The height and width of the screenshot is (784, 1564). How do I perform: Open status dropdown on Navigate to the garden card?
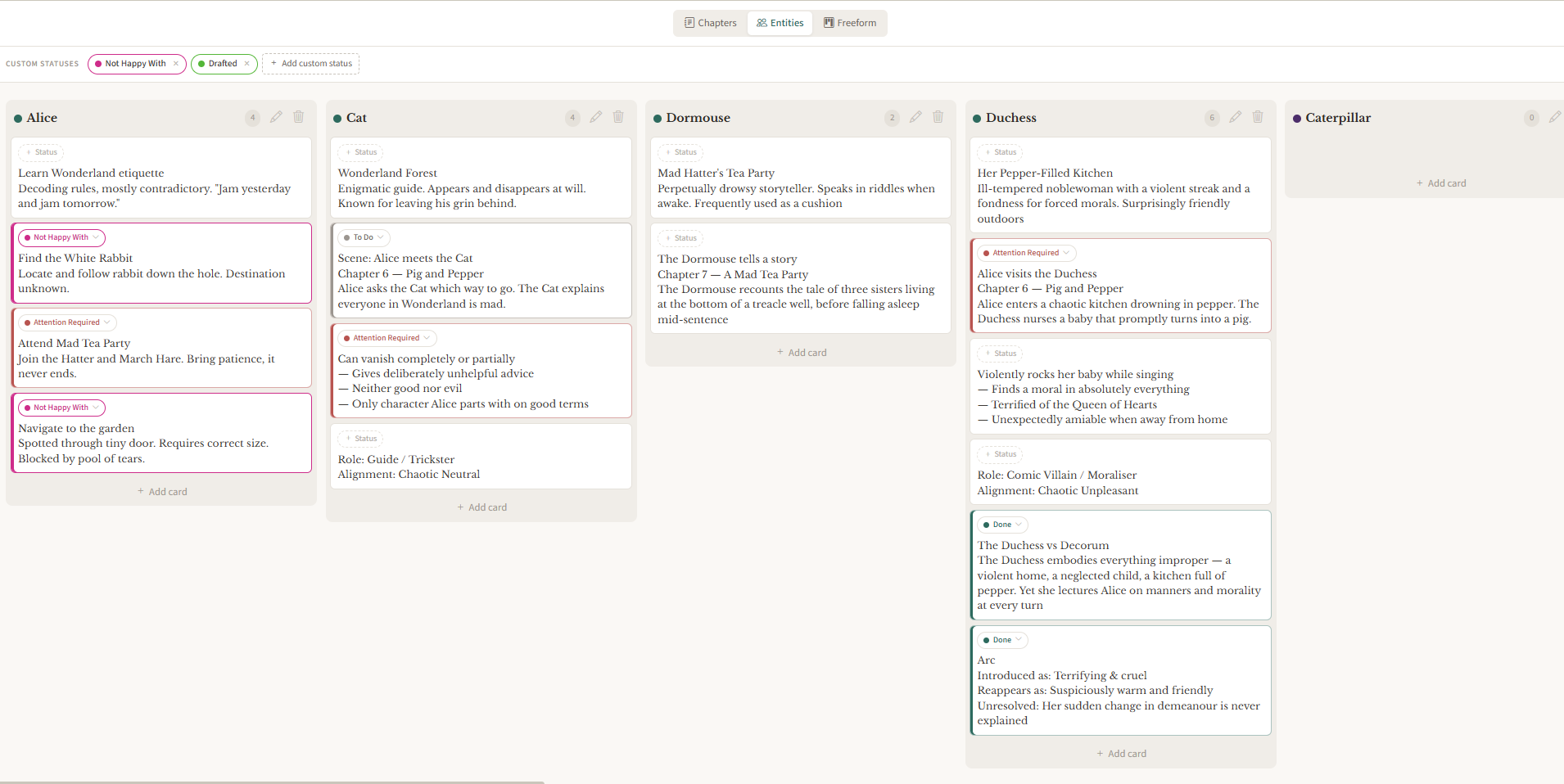[61, 408]
